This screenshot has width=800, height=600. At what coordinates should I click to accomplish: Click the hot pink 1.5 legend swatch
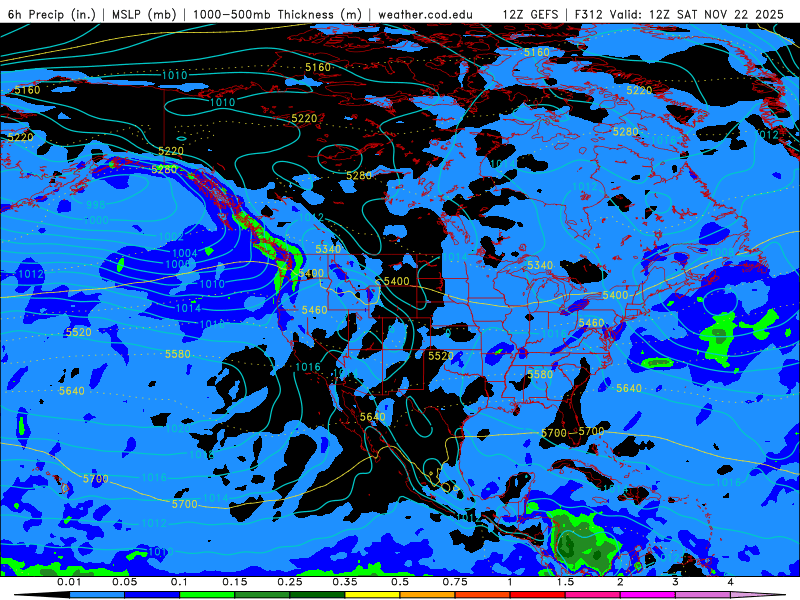click(593, 595)
